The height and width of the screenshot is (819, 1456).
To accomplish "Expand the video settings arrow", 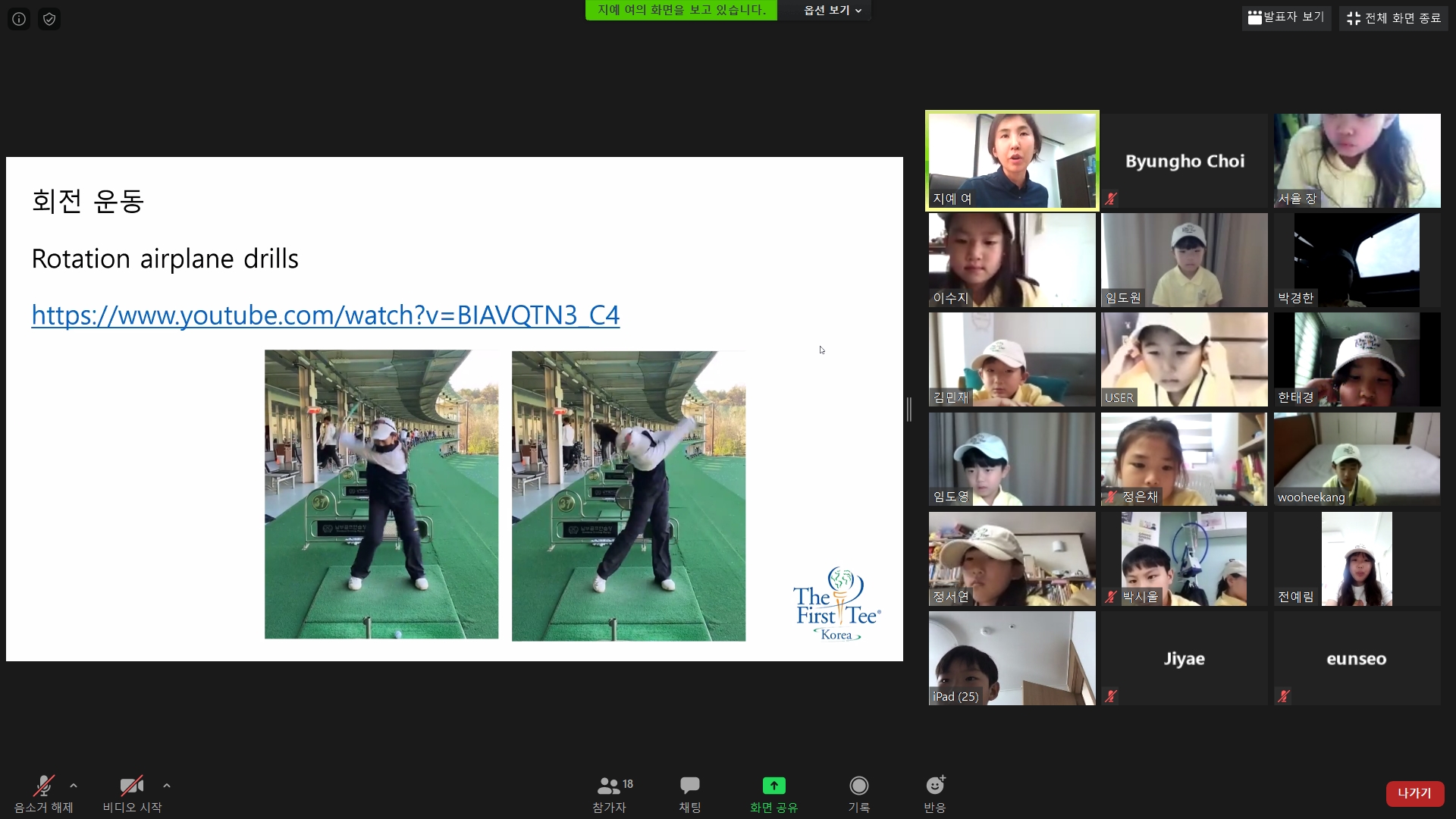I will tap(167, 786).
